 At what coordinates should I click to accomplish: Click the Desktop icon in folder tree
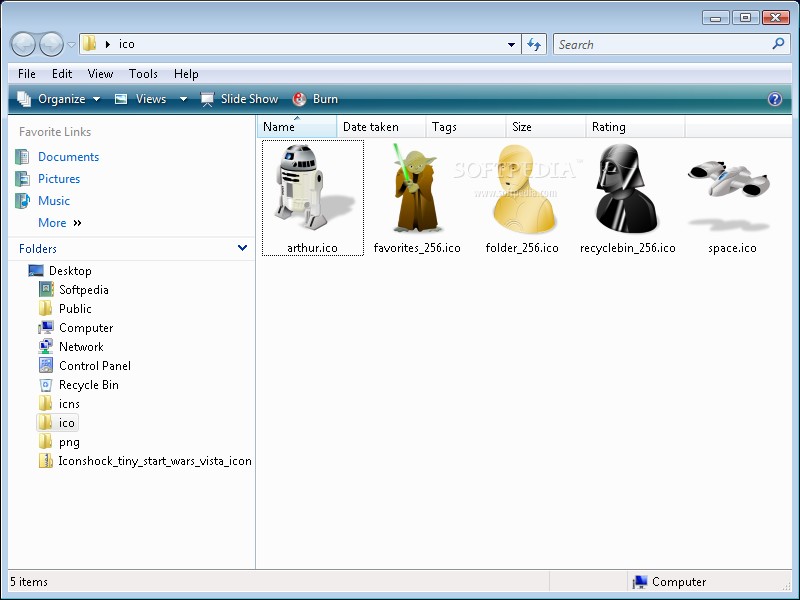[x=35, y=270]
